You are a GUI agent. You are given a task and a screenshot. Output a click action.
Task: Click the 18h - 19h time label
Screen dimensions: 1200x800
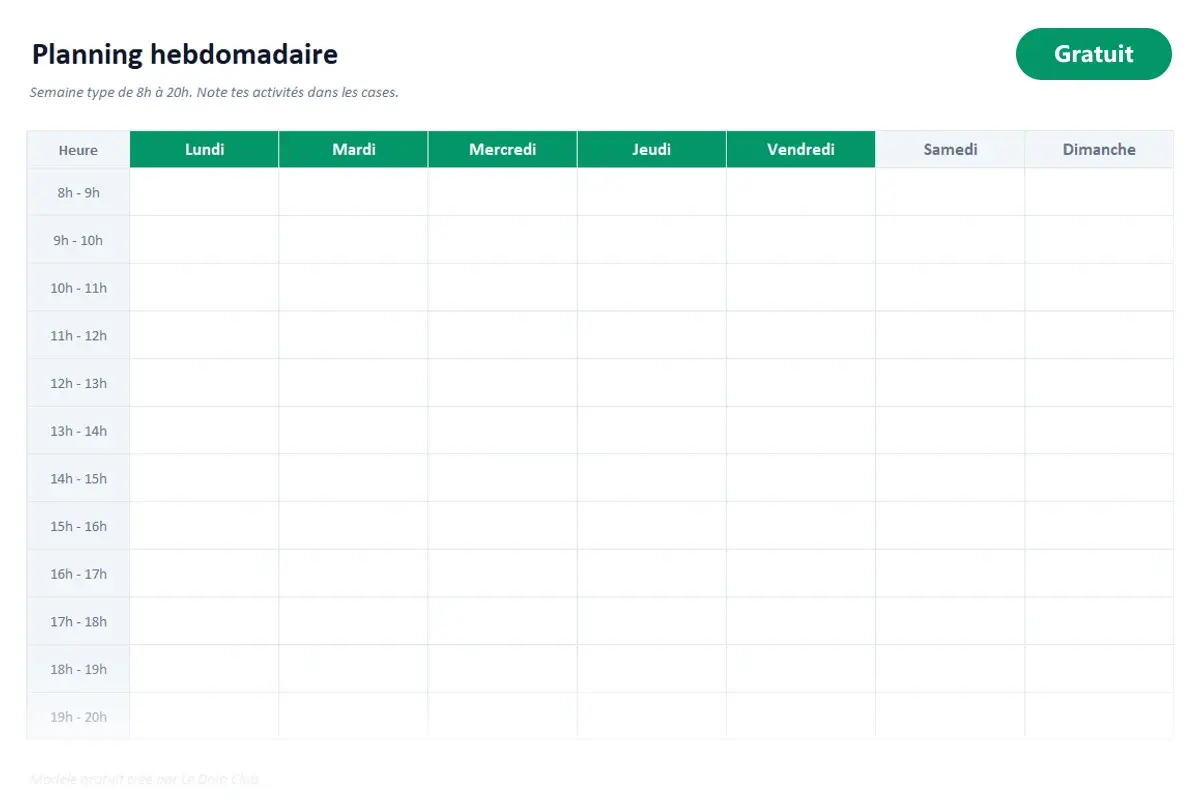(x=78, y=669)
